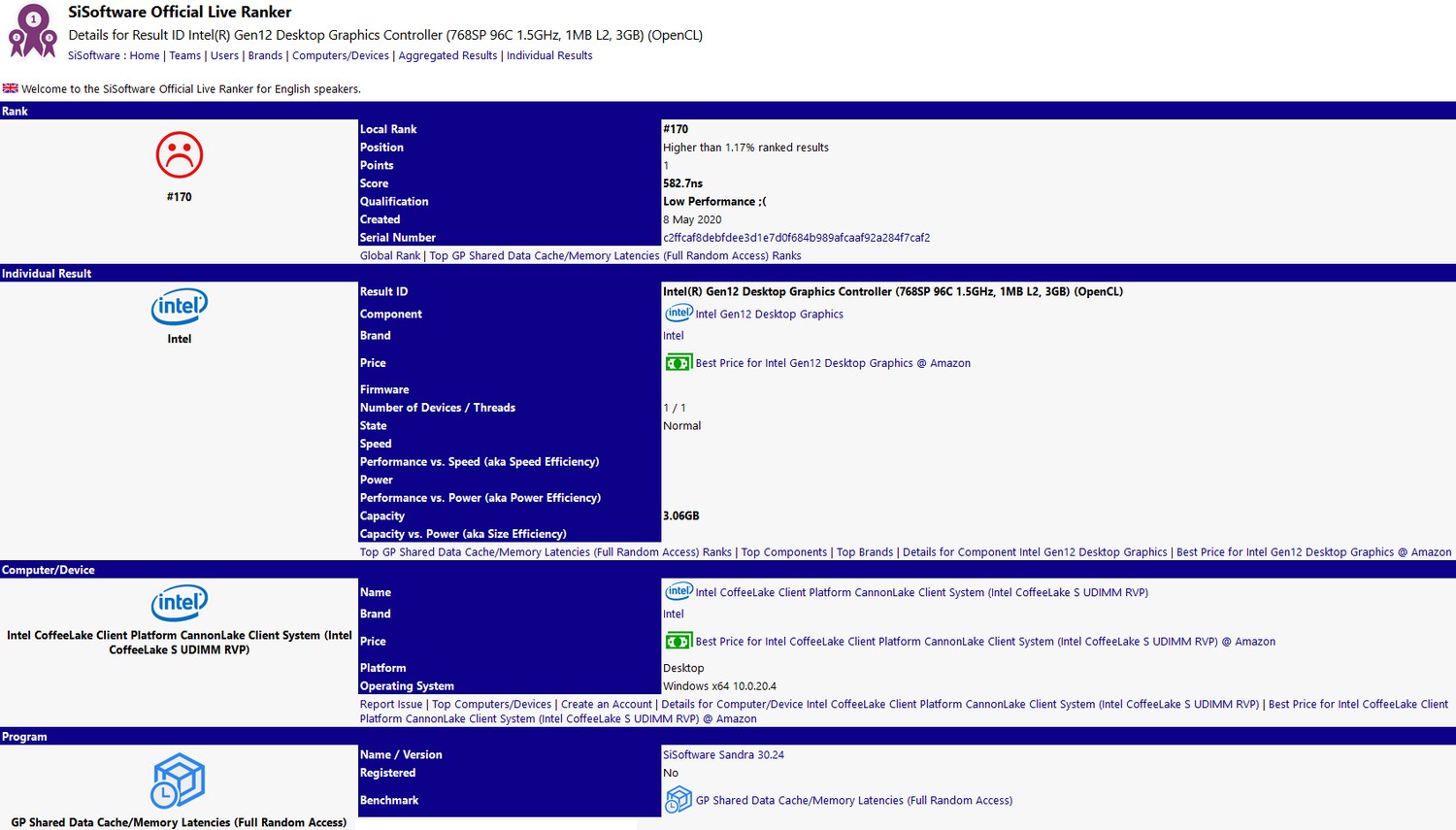The width and height of the screenshot is (1456, 830).
Task: Open the Intel Gen12 Desktop Graphics component link
Action: pos(770,315)
